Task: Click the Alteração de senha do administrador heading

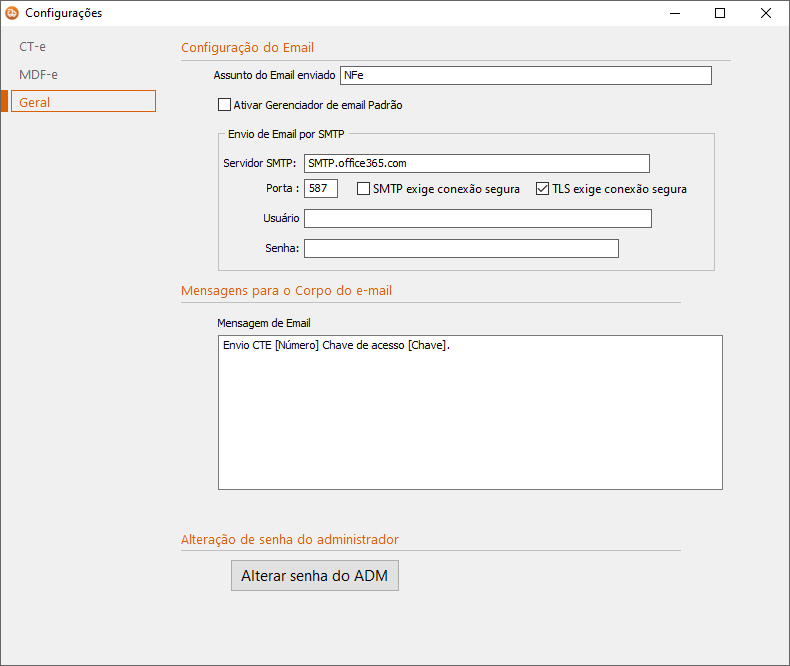Action: (x=289, y=539)
